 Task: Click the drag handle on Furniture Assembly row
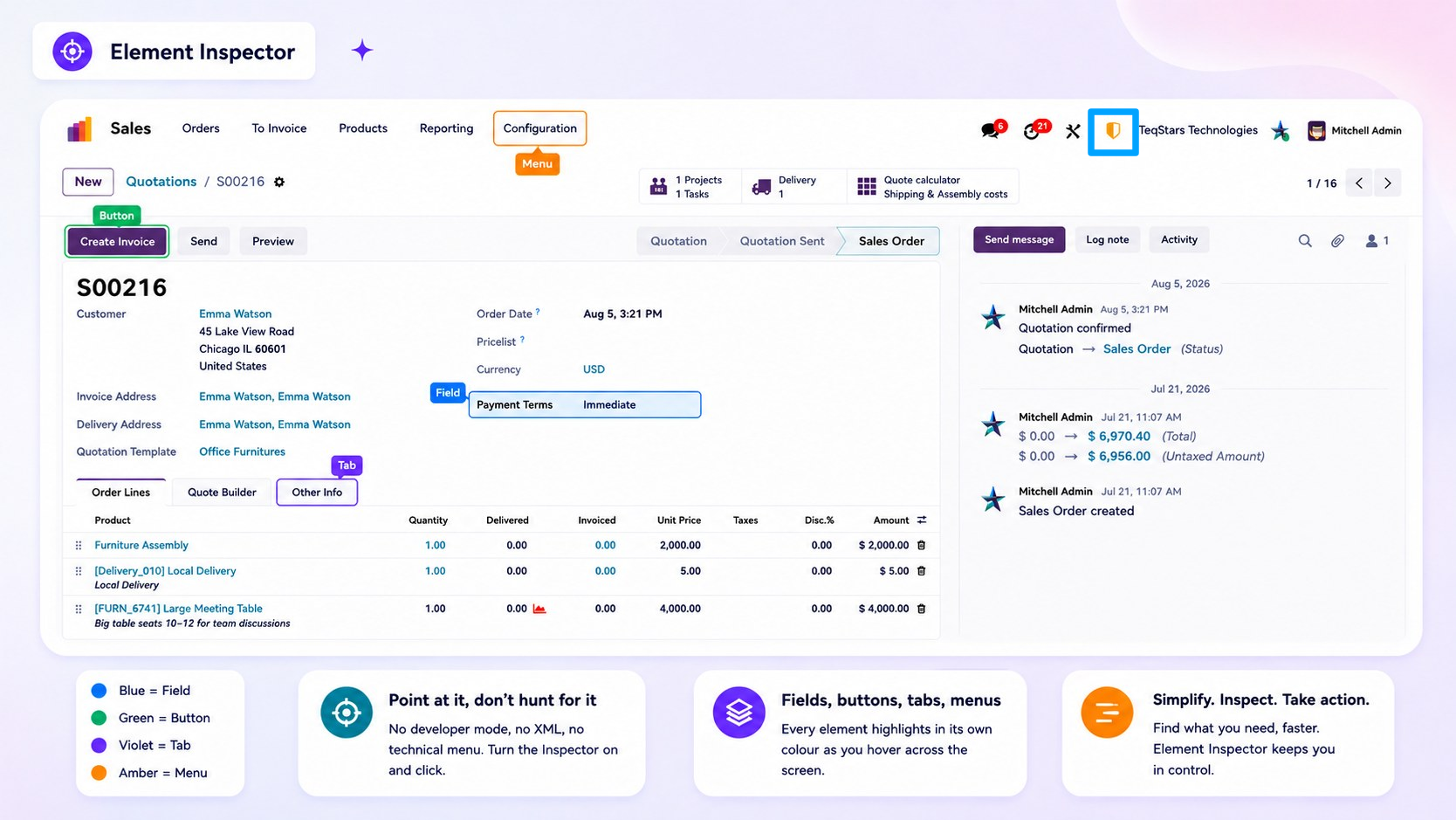79,545
